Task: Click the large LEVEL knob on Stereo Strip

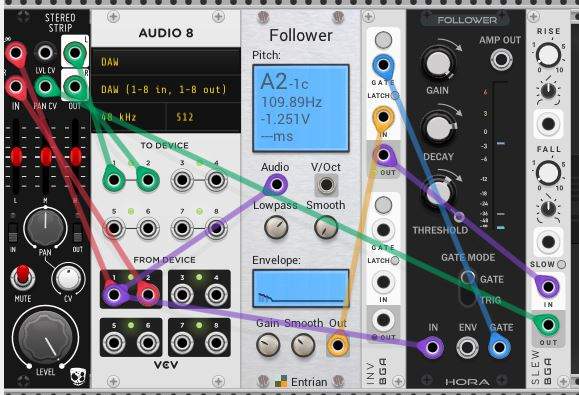Action: (45, 338)
